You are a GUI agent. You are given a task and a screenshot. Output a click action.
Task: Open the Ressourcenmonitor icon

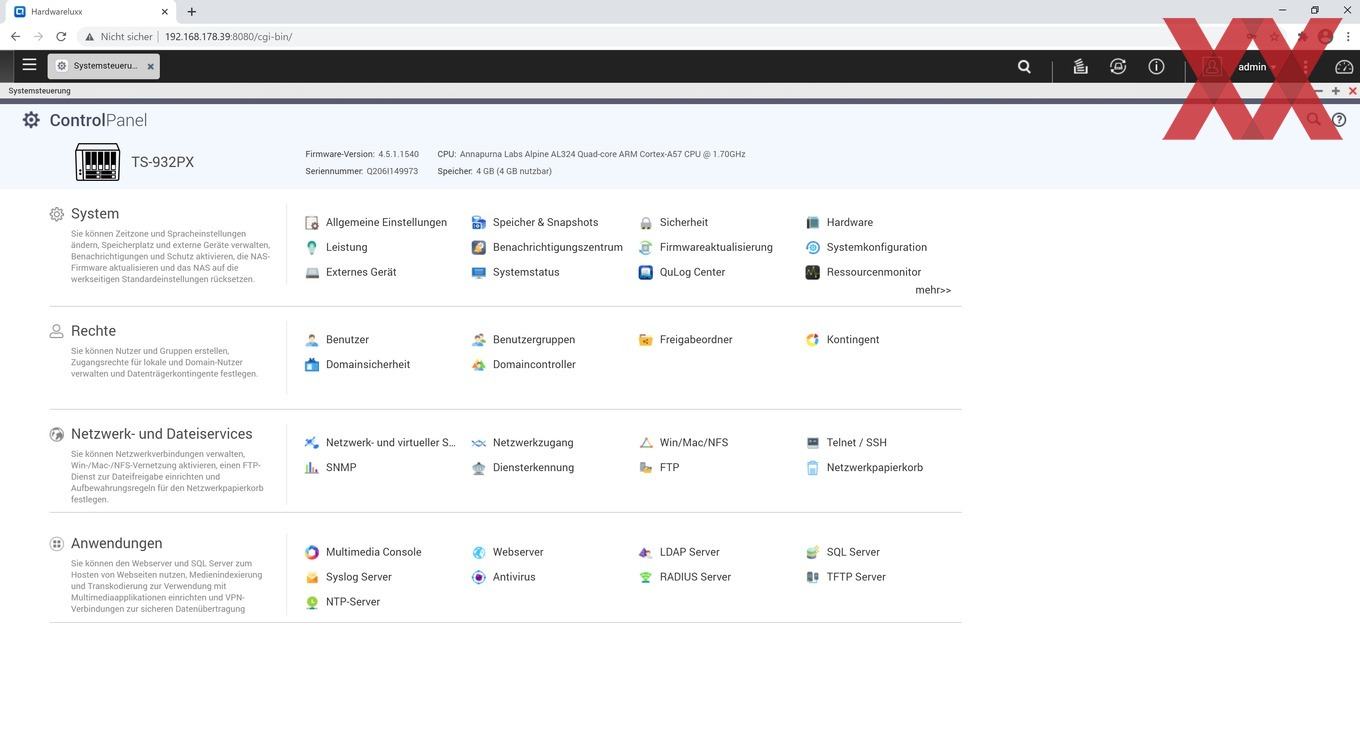pos(813,272)
